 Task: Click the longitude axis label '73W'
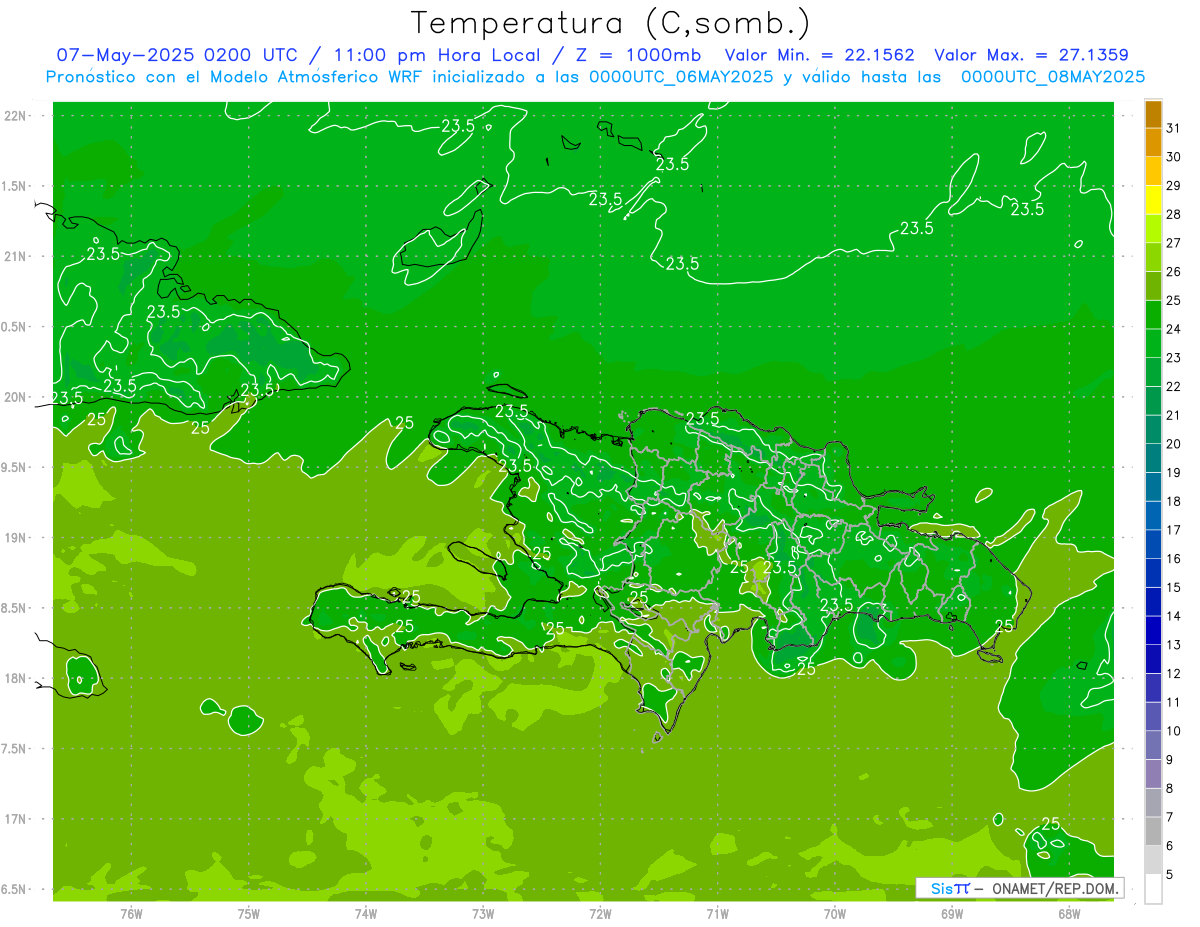(483, 913)
